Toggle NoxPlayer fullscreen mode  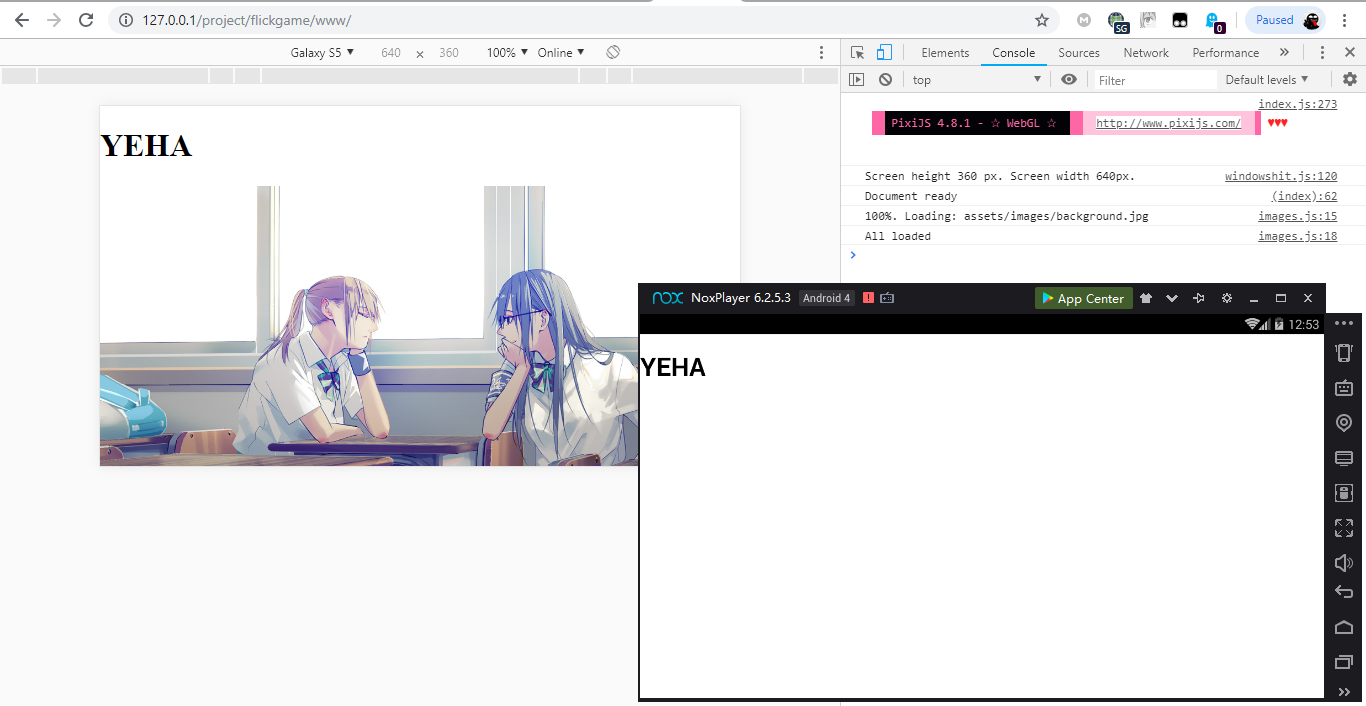pyautogui.click(x=1344, y=528)
